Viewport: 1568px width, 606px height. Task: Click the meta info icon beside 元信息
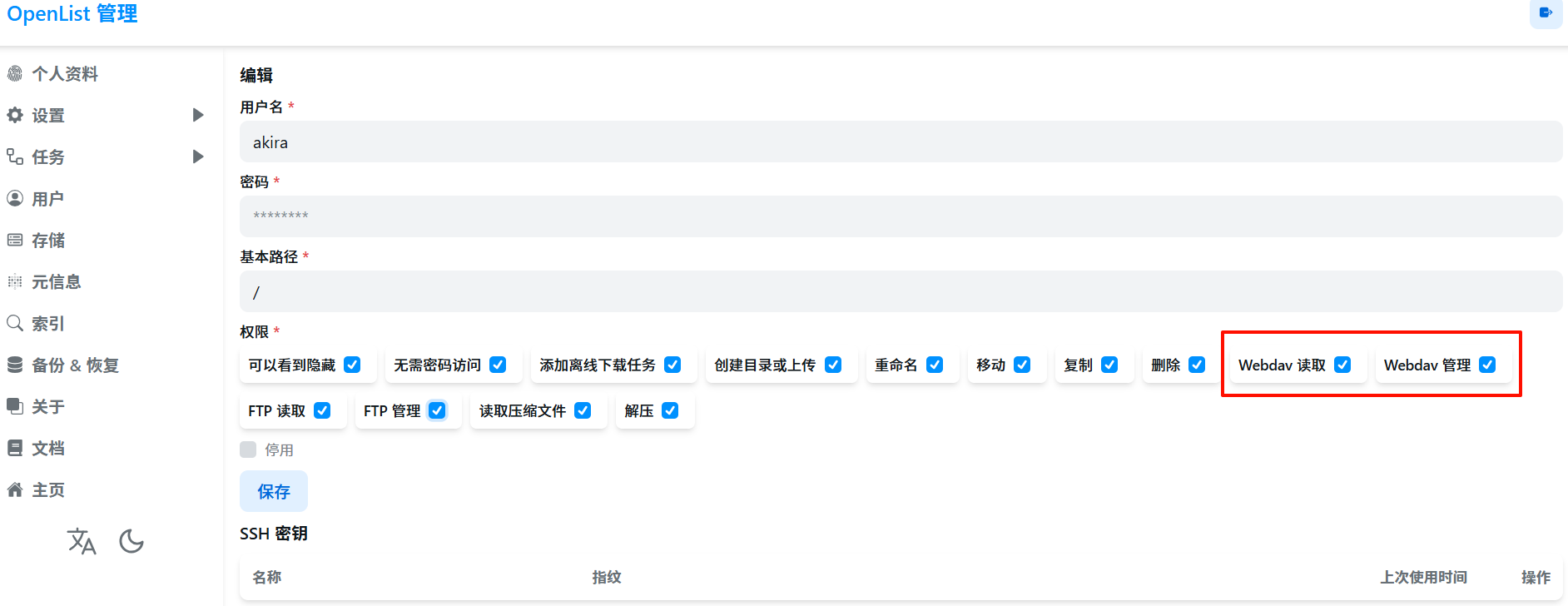pos(15,281)
